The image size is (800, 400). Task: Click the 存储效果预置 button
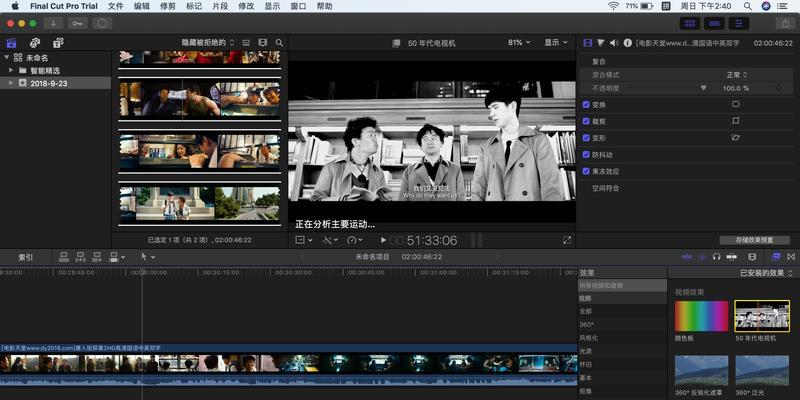pyautogui.click(x=754, y=240)
